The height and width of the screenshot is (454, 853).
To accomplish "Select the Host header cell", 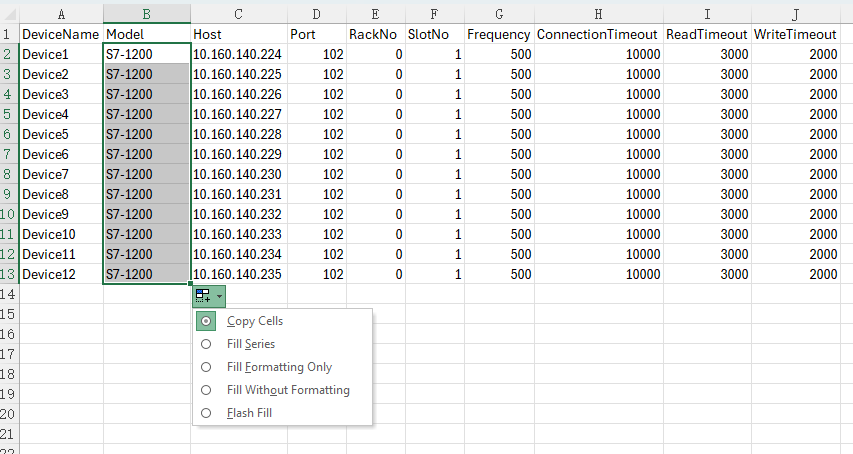I will [239, 34].
